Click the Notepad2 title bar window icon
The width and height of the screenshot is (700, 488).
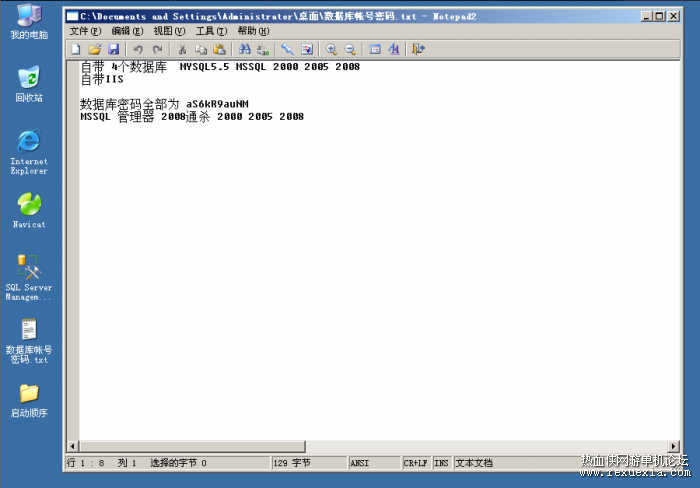(x=72, y=17)
